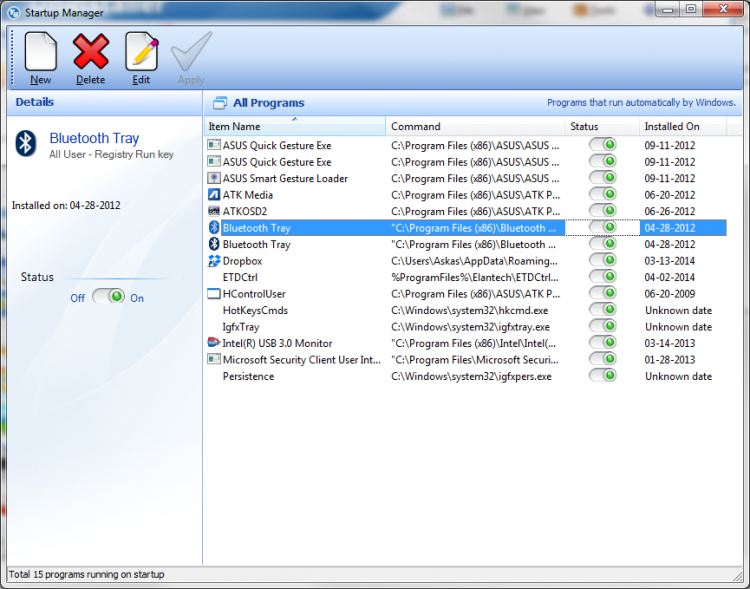Click the Off label beside status switch
Viewport: 750px width, 589px height.
(x=77, y=298)
